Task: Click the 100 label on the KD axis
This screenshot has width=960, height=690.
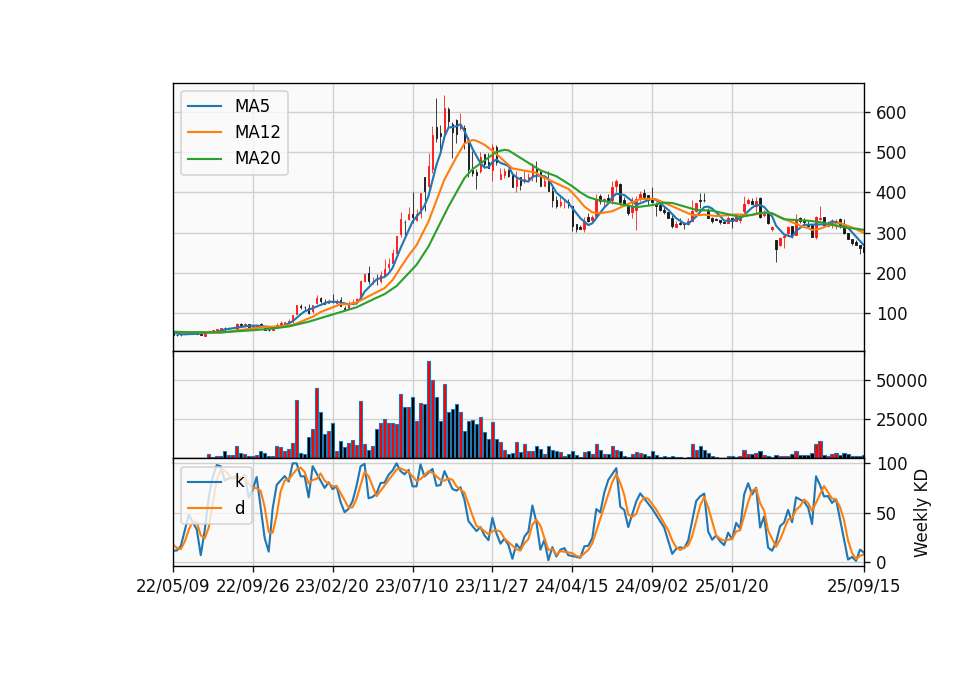Action: [891, 464]
